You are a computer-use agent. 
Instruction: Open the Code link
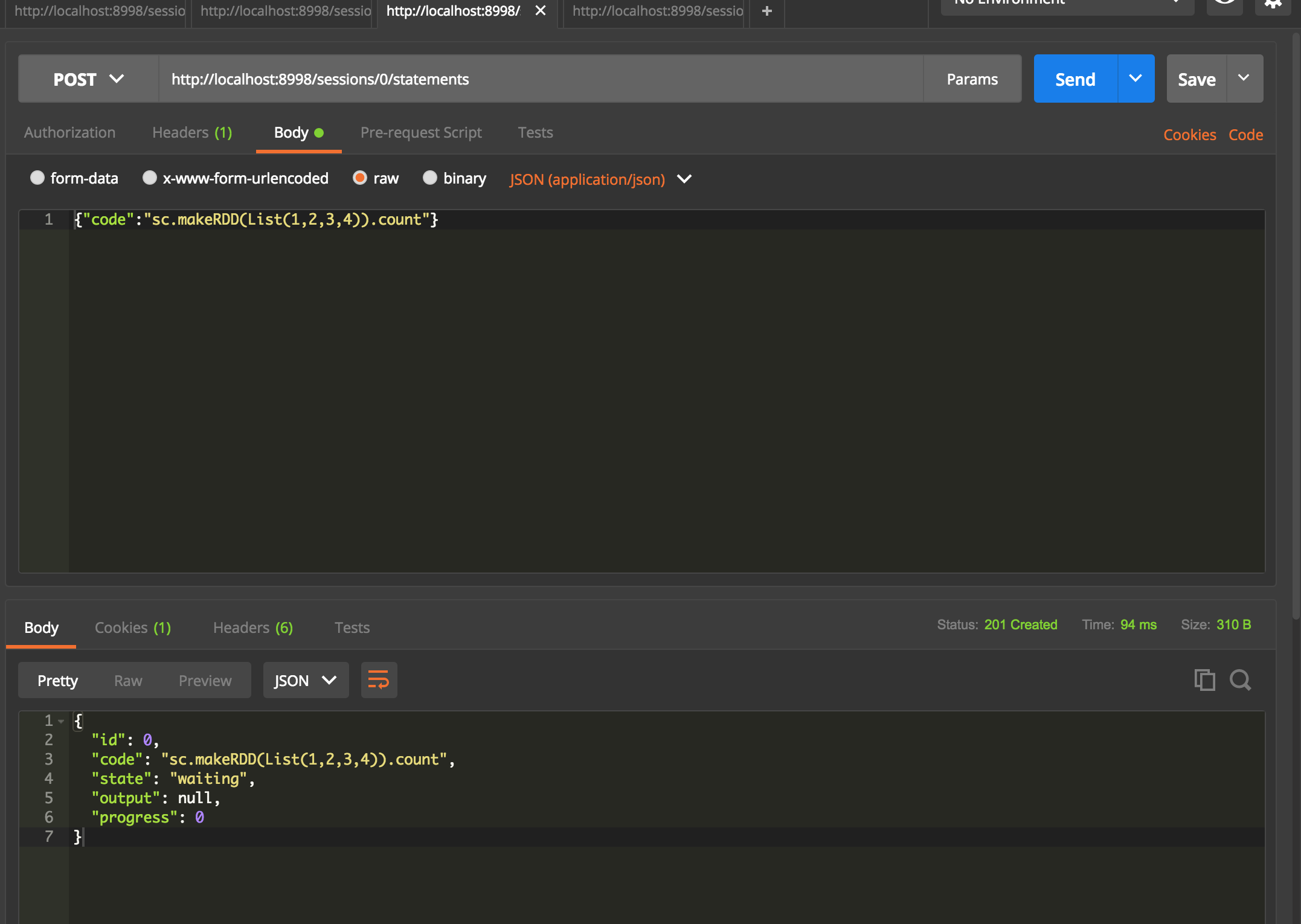[x=1245, y=135]
